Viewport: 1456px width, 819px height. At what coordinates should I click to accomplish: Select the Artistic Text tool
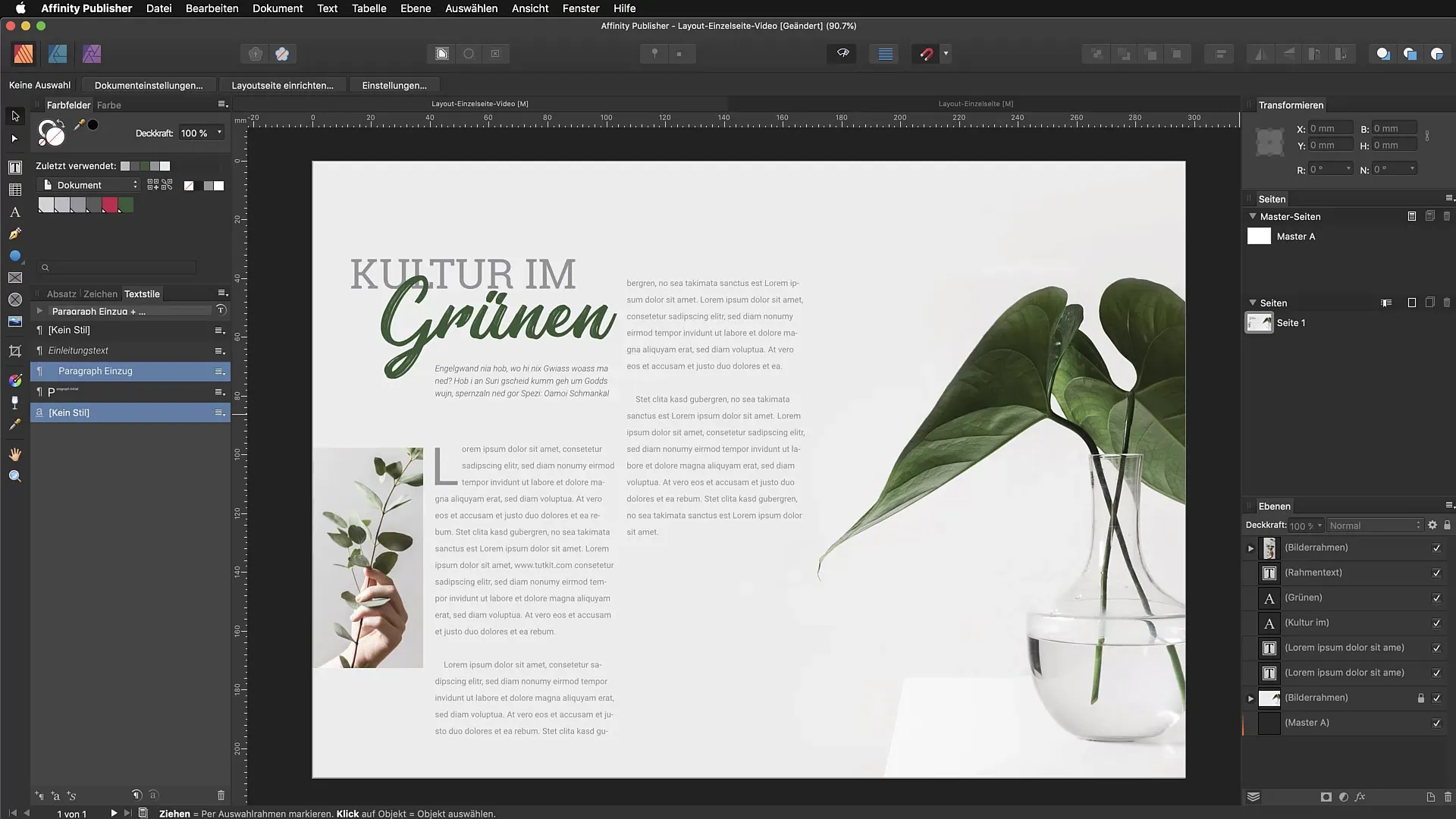pos(15,212)
